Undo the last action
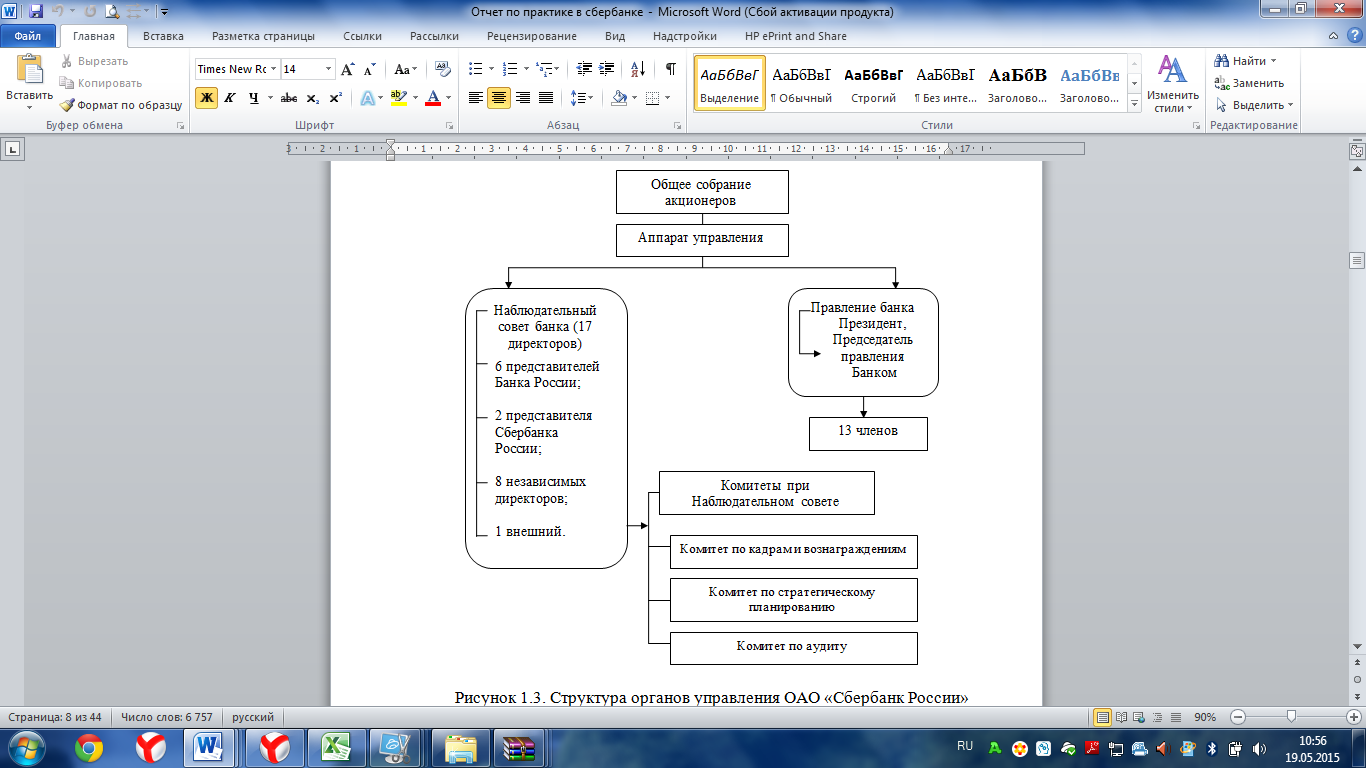 click(59, 12)
